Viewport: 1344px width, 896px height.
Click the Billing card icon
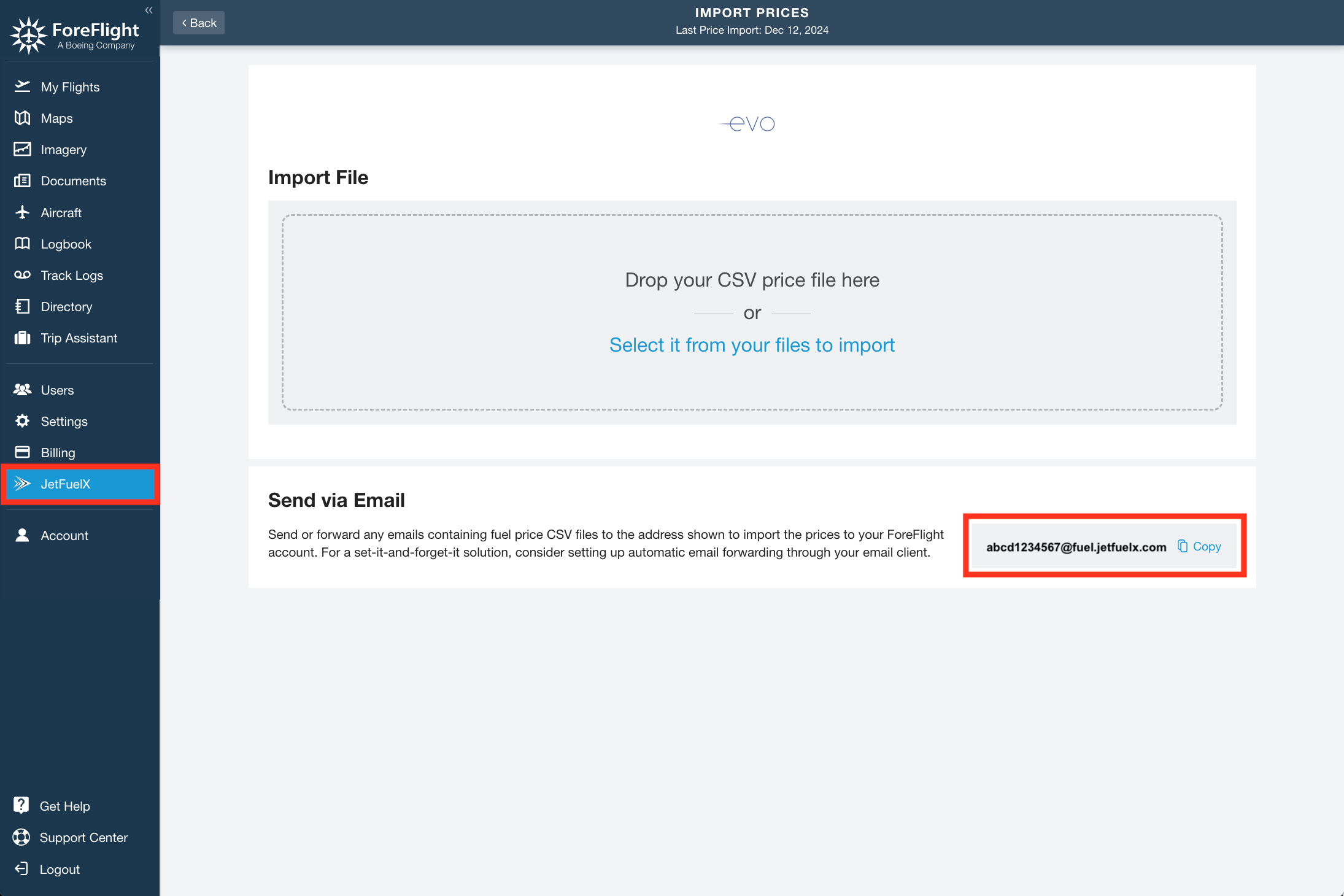click(23, 452)
